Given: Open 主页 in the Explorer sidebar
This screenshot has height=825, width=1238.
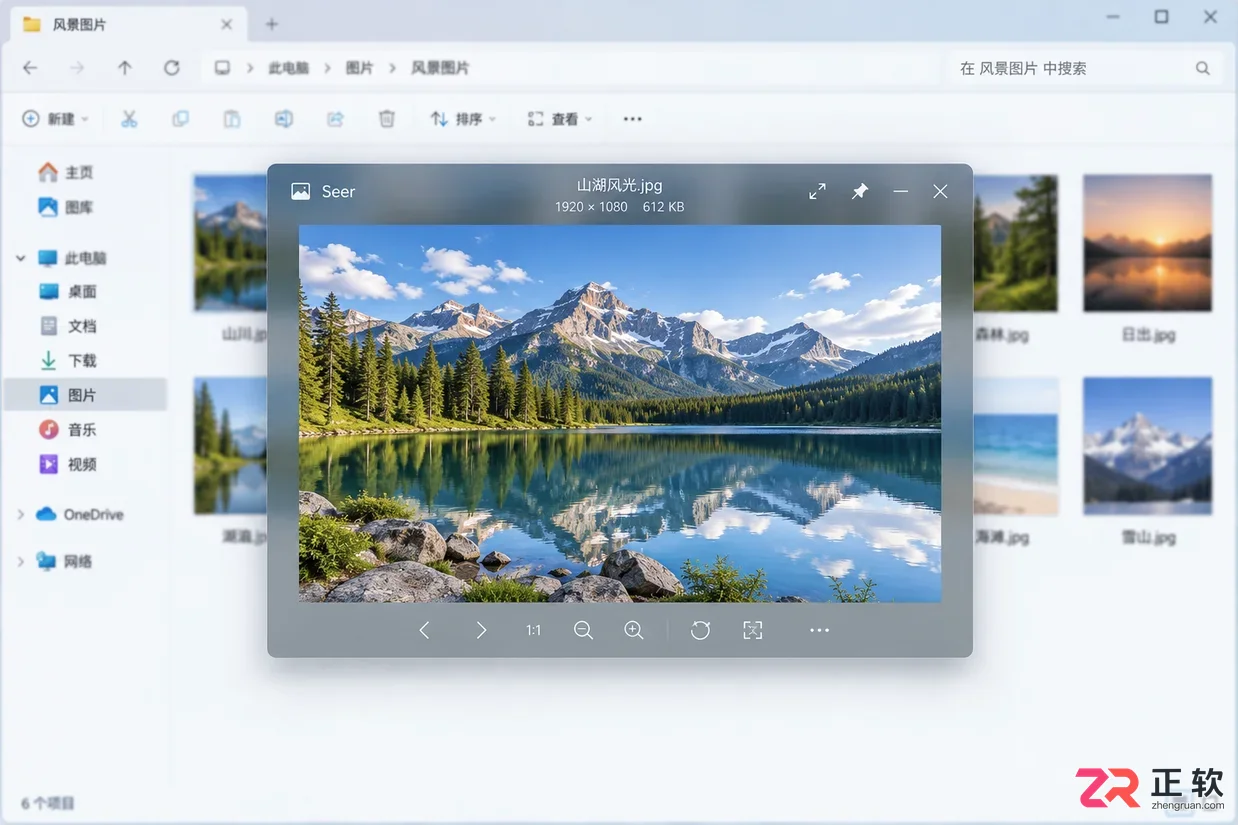Looking at the screenshot, I should (x=66, y=172).
